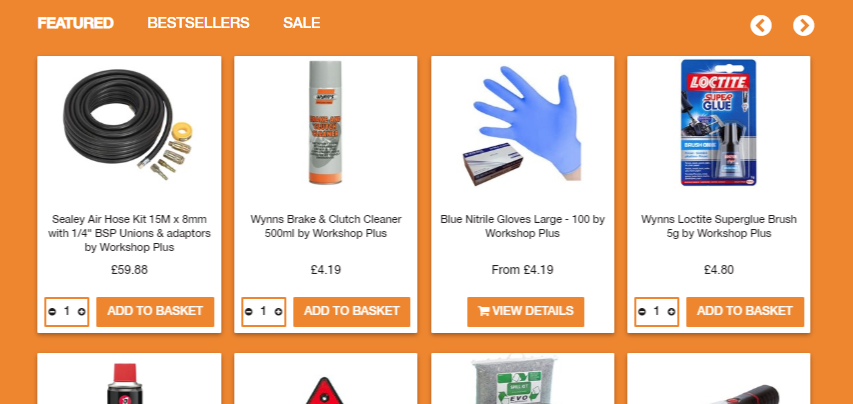
Task: Go to previous products with left arrow
Action: pyautogui.click(x=761, y=25)
